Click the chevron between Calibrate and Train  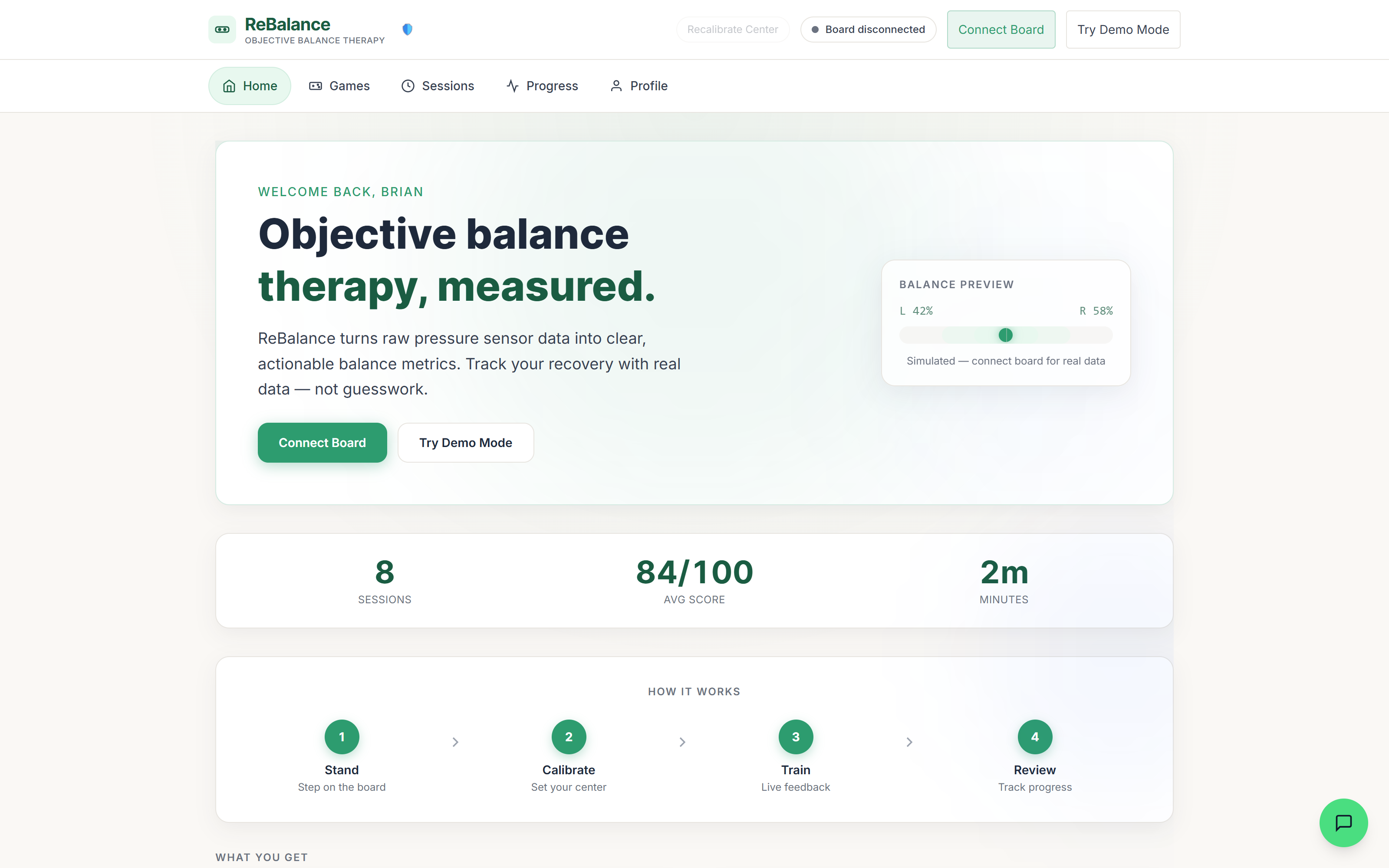point(682,742)
